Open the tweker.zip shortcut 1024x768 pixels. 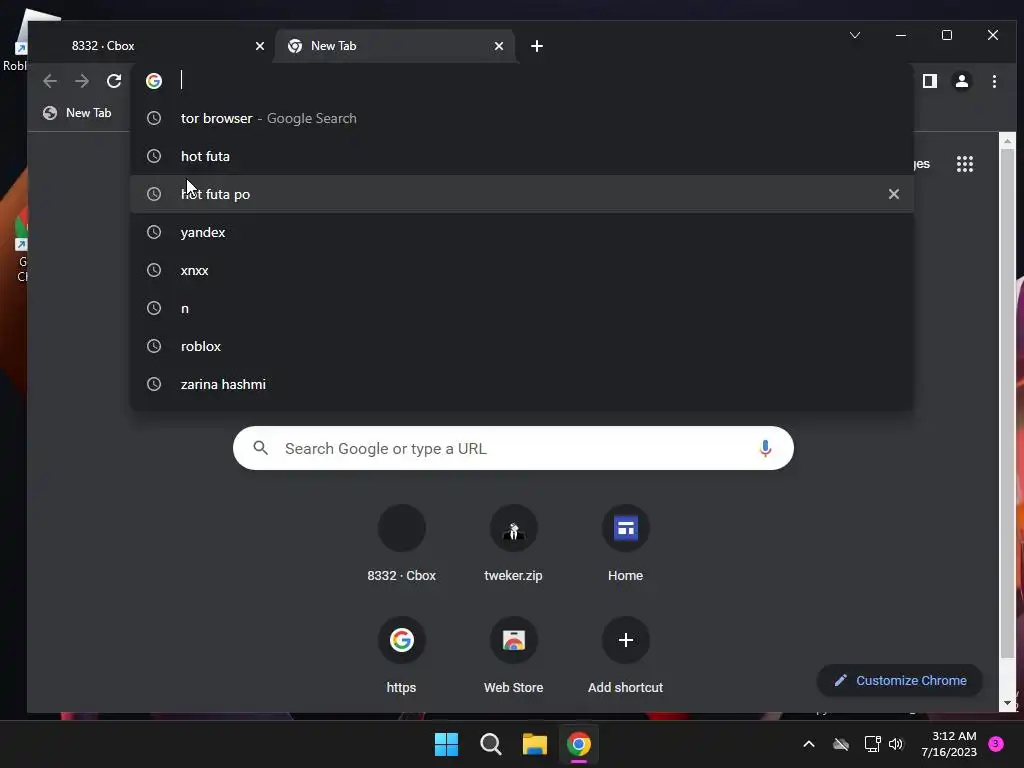pos(513,544)
